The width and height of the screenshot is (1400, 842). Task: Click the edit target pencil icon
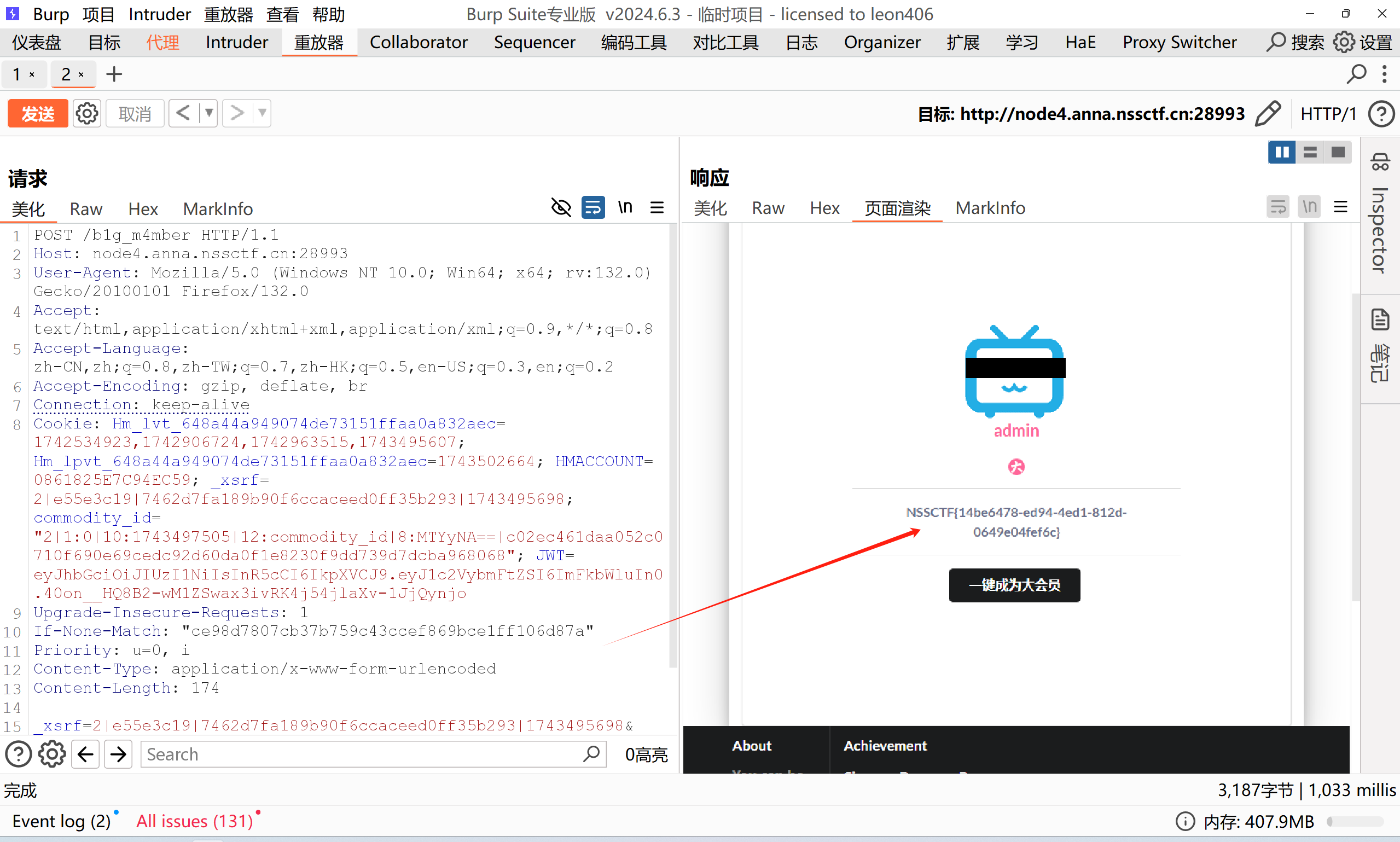(1268, 113)
